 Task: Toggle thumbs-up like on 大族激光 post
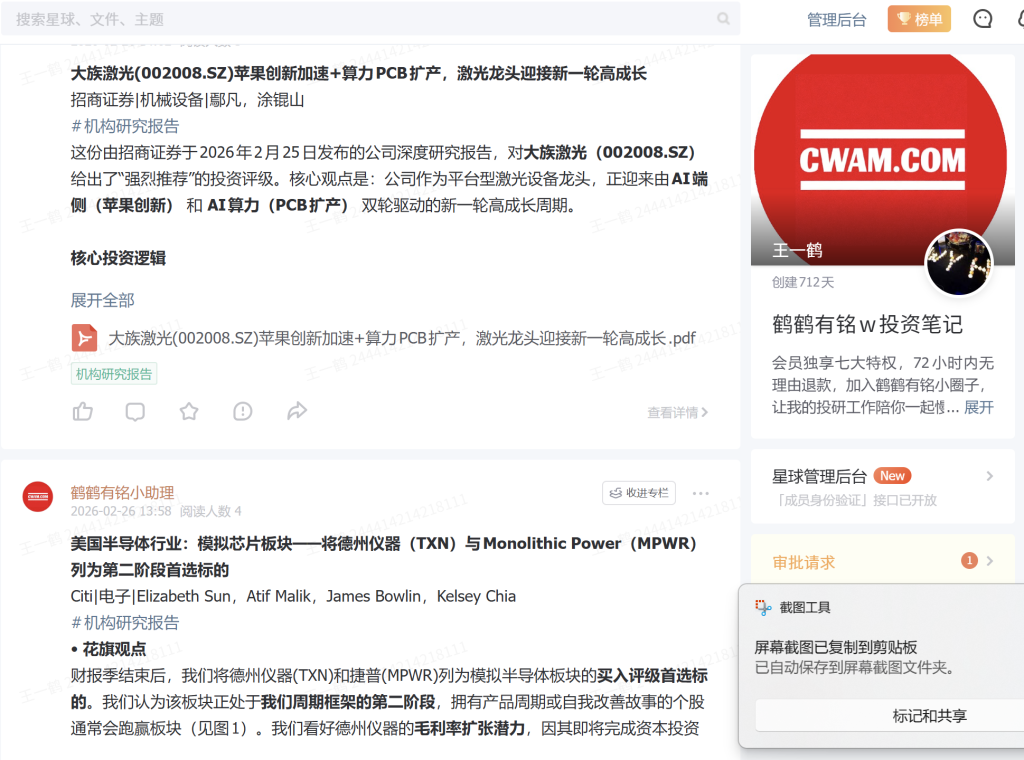click(83, 411)
